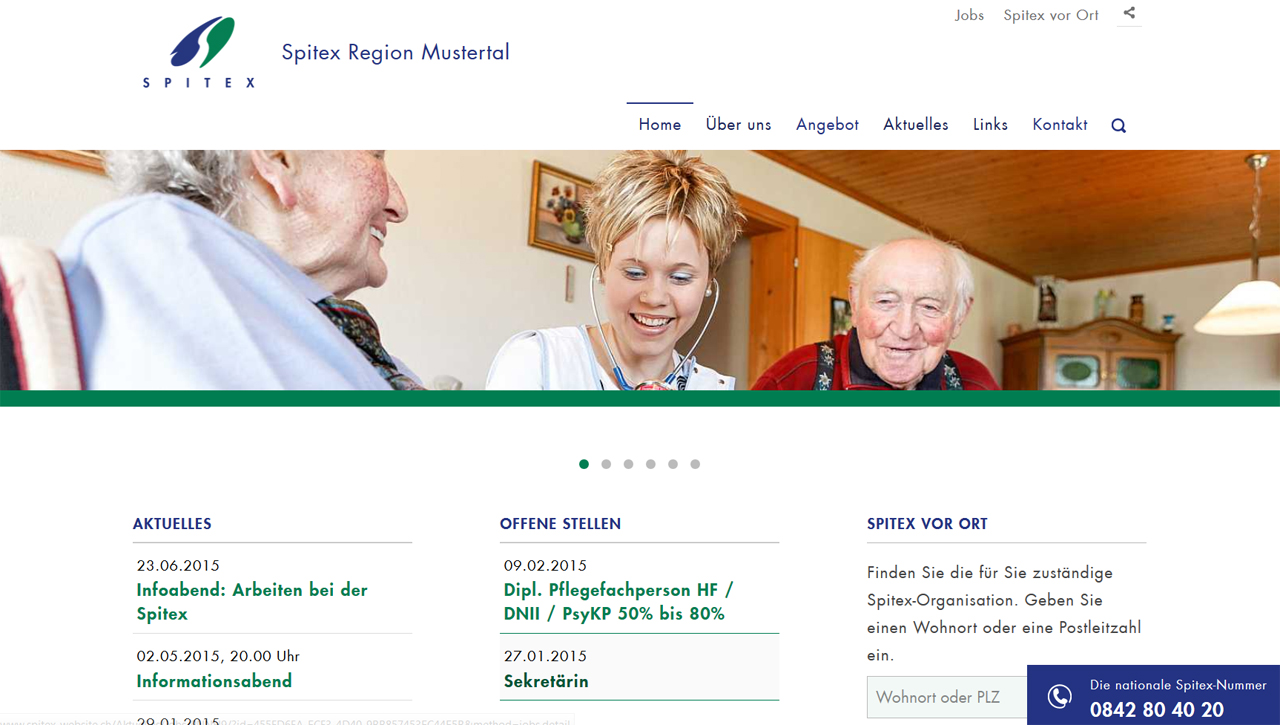The width and height of the screenshot is (1280, 725).
Task: Select the first slideshow dot
Action: 584,464
